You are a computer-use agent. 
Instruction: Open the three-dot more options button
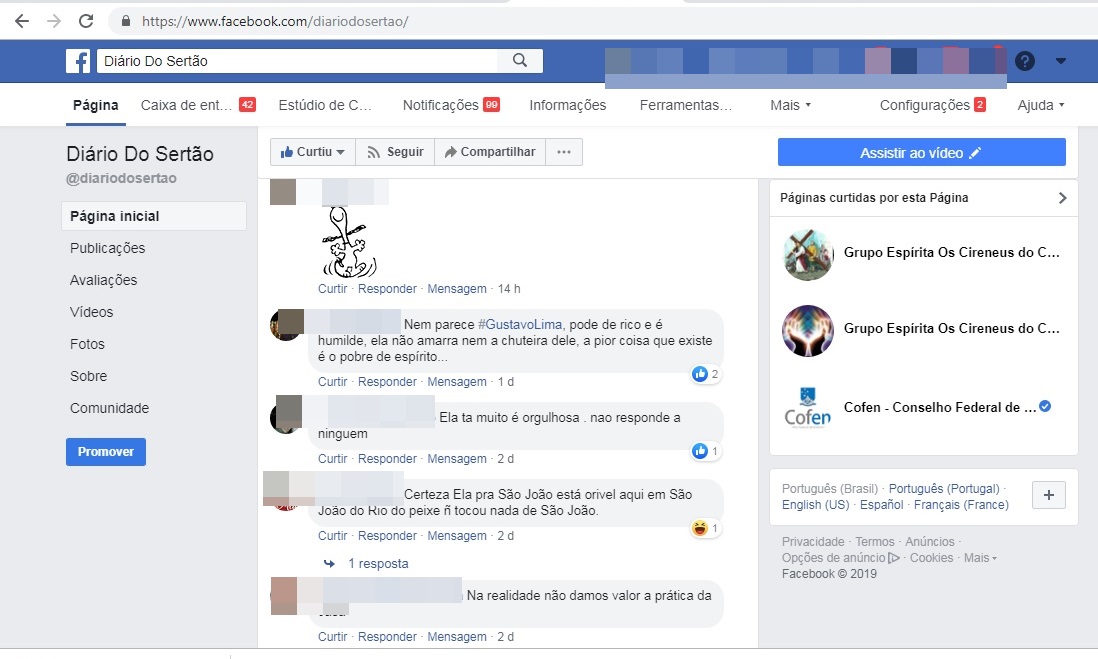564,152
